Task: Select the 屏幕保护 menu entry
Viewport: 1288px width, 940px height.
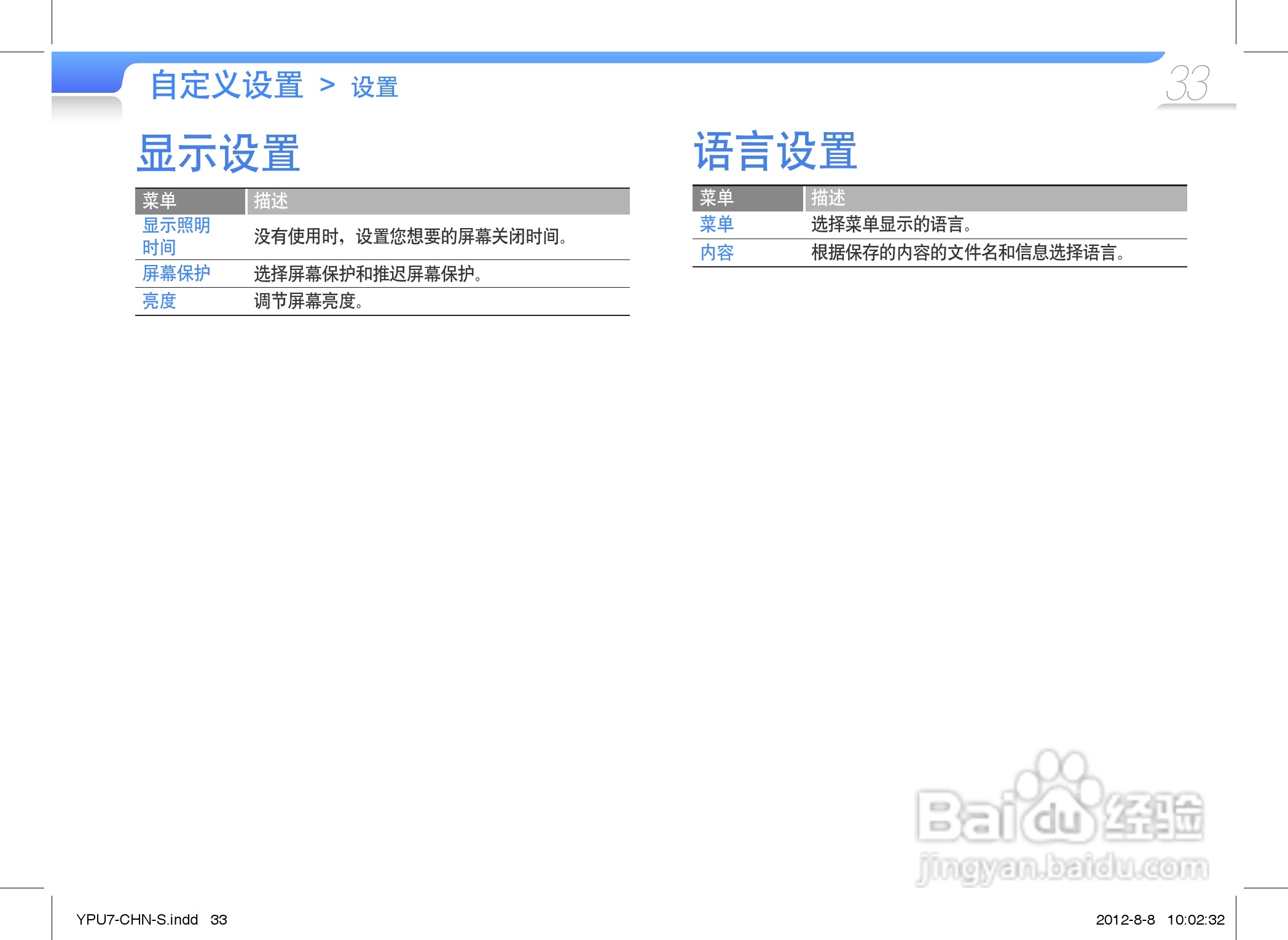Action: click(x=176, y=273)
